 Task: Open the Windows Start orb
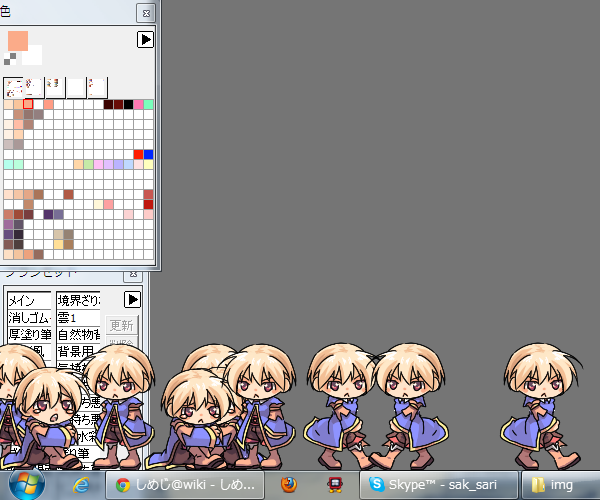(26, 485)
